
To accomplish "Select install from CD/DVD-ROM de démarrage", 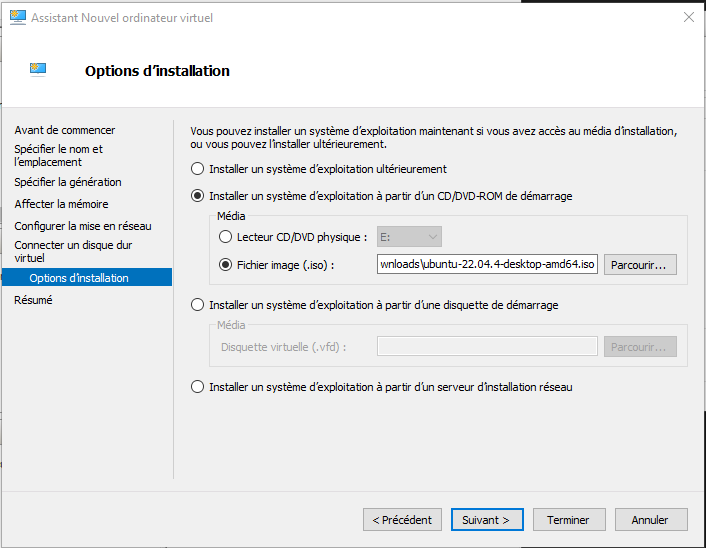I will click(197, 196).
